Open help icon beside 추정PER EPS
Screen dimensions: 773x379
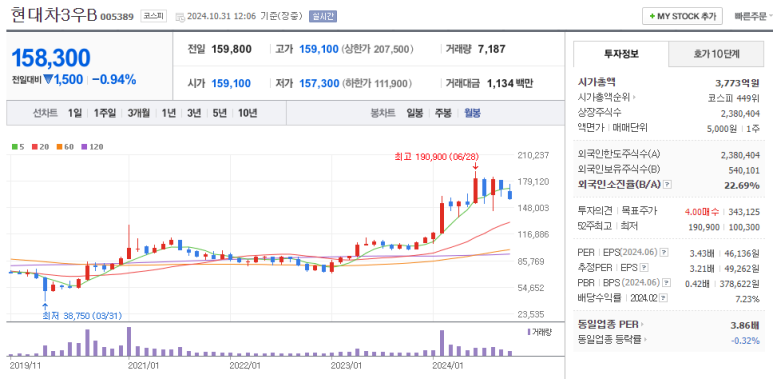644,268
